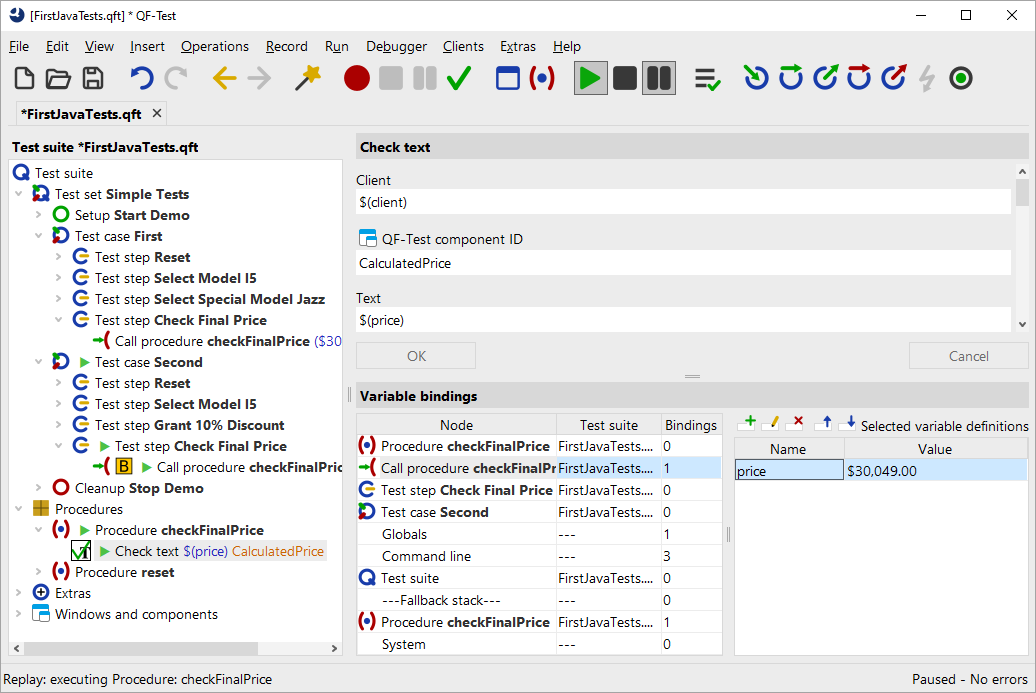1036x693 pixels.
Task: Click the record procedures toolbar icon
Action: 542,78
